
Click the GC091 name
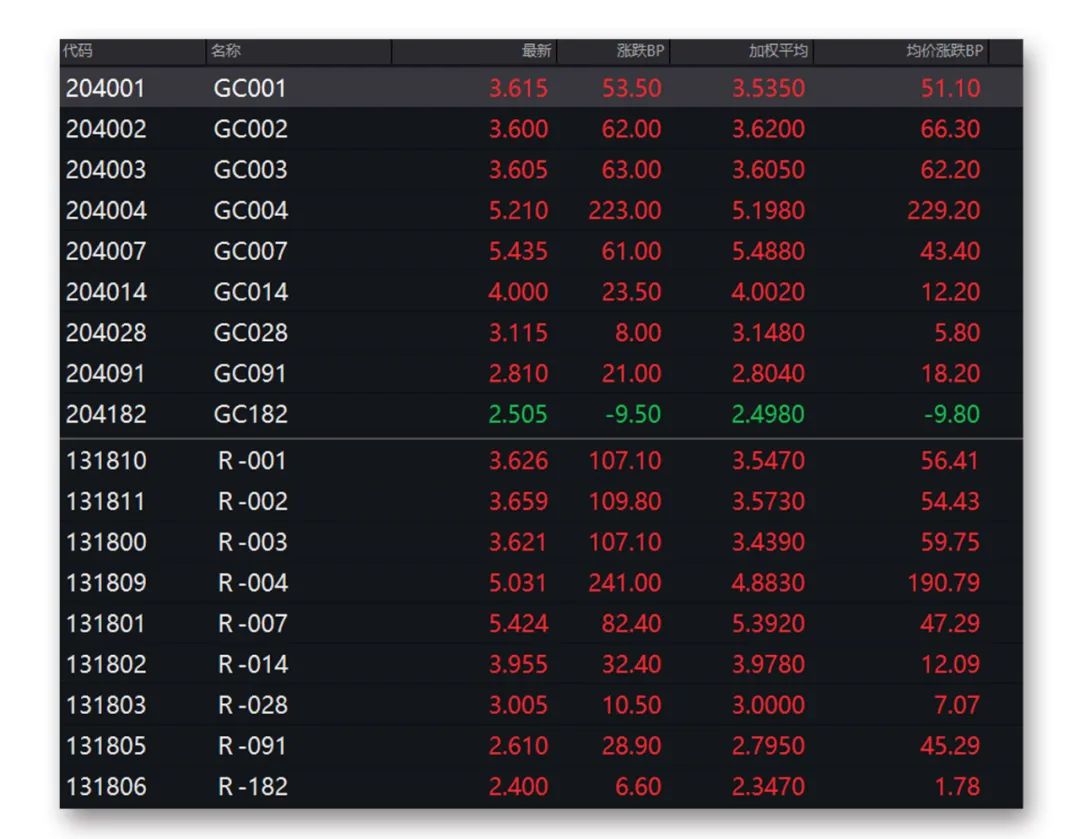click(x=250, y=373)
